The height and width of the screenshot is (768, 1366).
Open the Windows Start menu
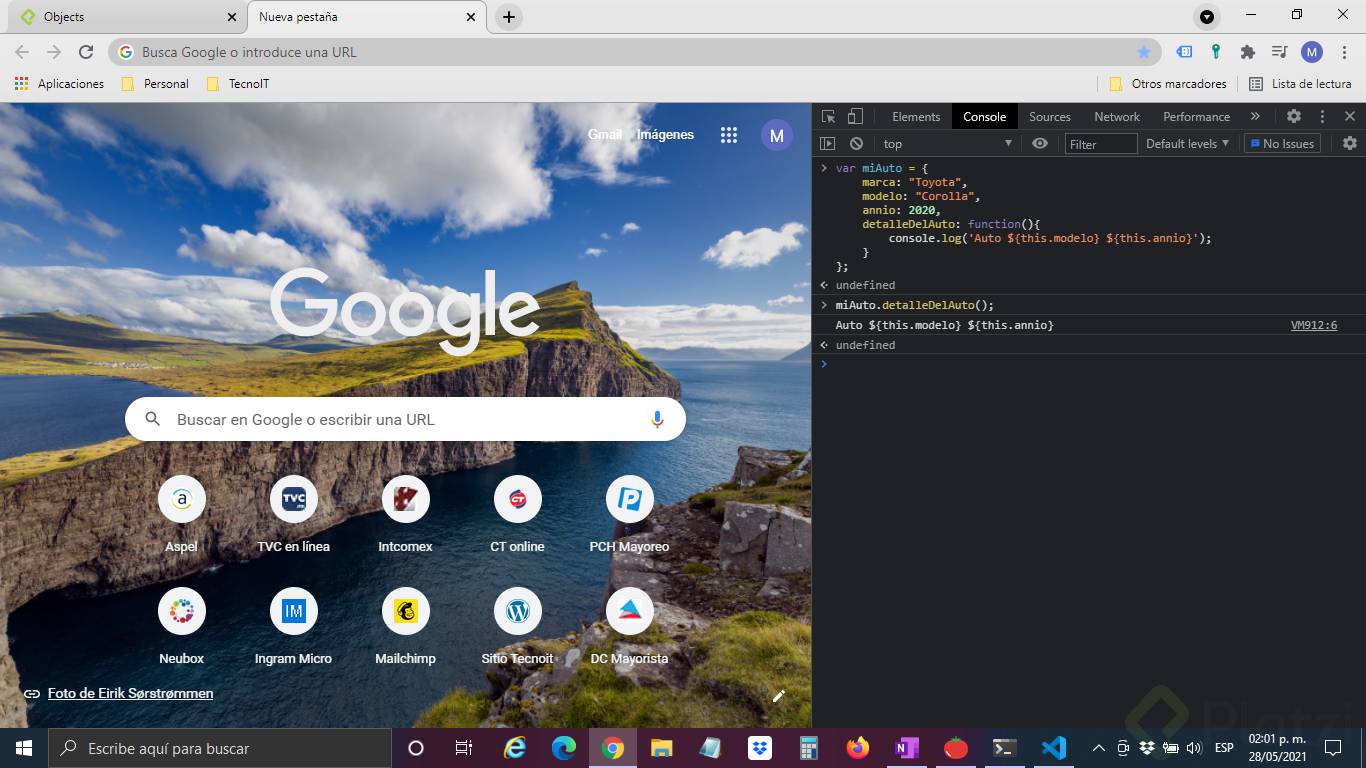click(24, 748)
